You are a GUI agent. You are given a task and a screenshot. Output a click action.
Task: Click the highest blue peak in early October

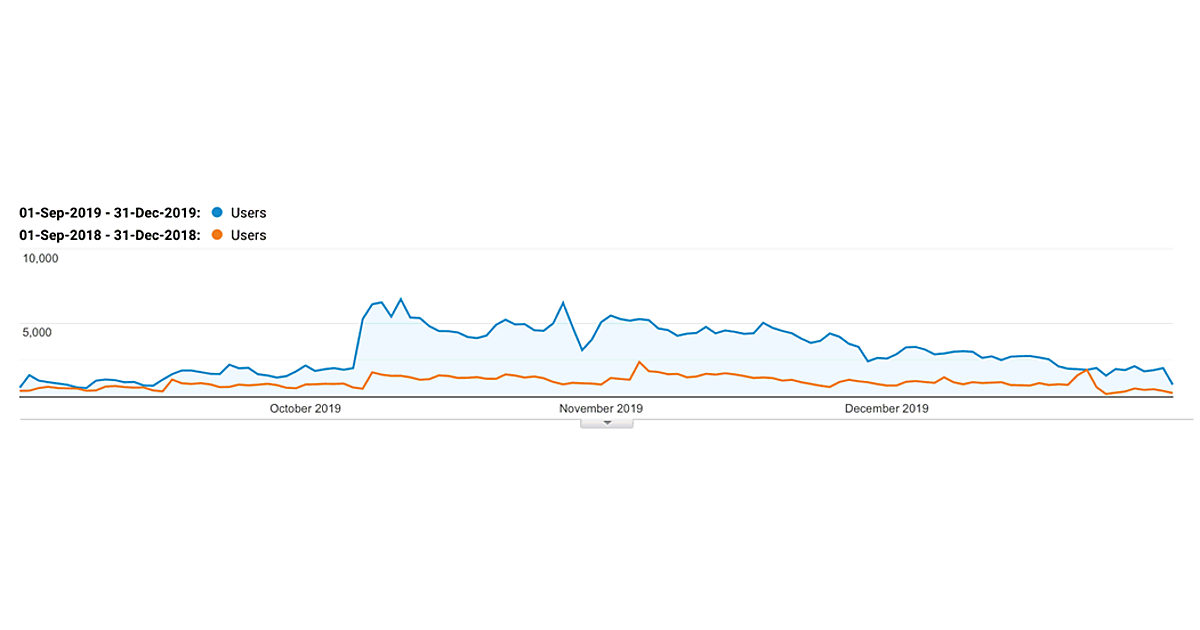[x=401, y=299]
